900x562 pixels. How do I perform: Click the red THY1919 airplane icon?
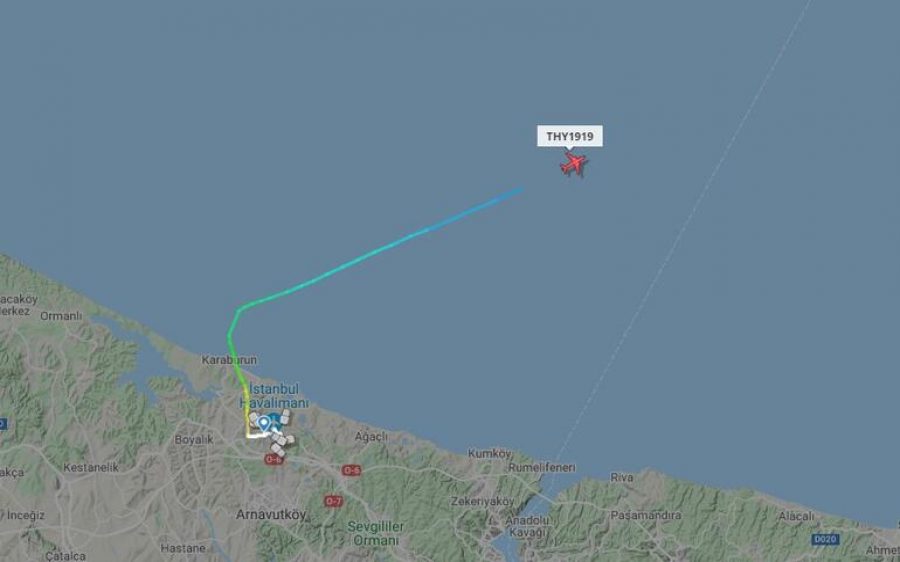coord(573,164)
